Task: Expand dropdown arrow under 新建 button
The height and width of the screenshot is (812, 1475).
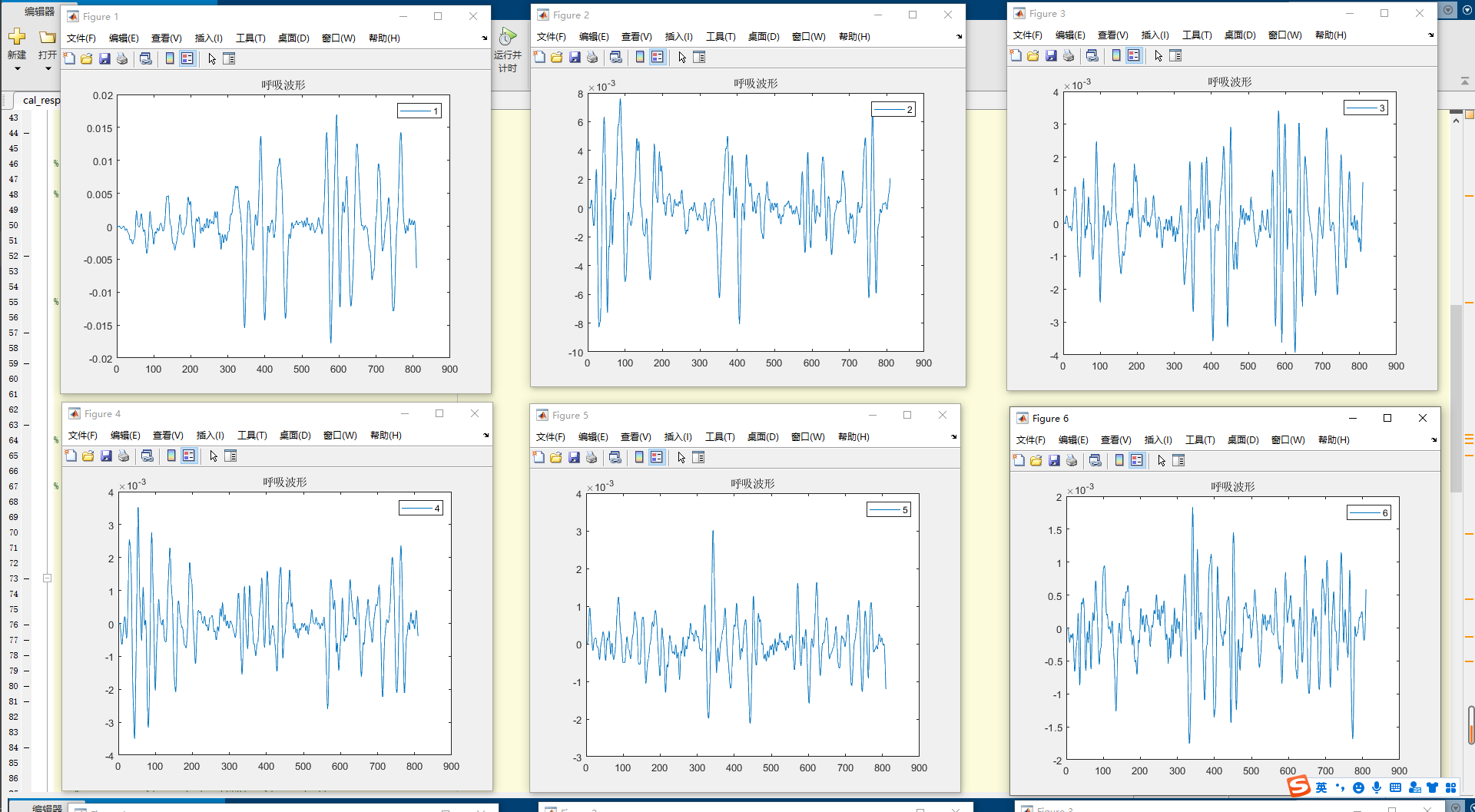Action: click(x=17, y=68)
